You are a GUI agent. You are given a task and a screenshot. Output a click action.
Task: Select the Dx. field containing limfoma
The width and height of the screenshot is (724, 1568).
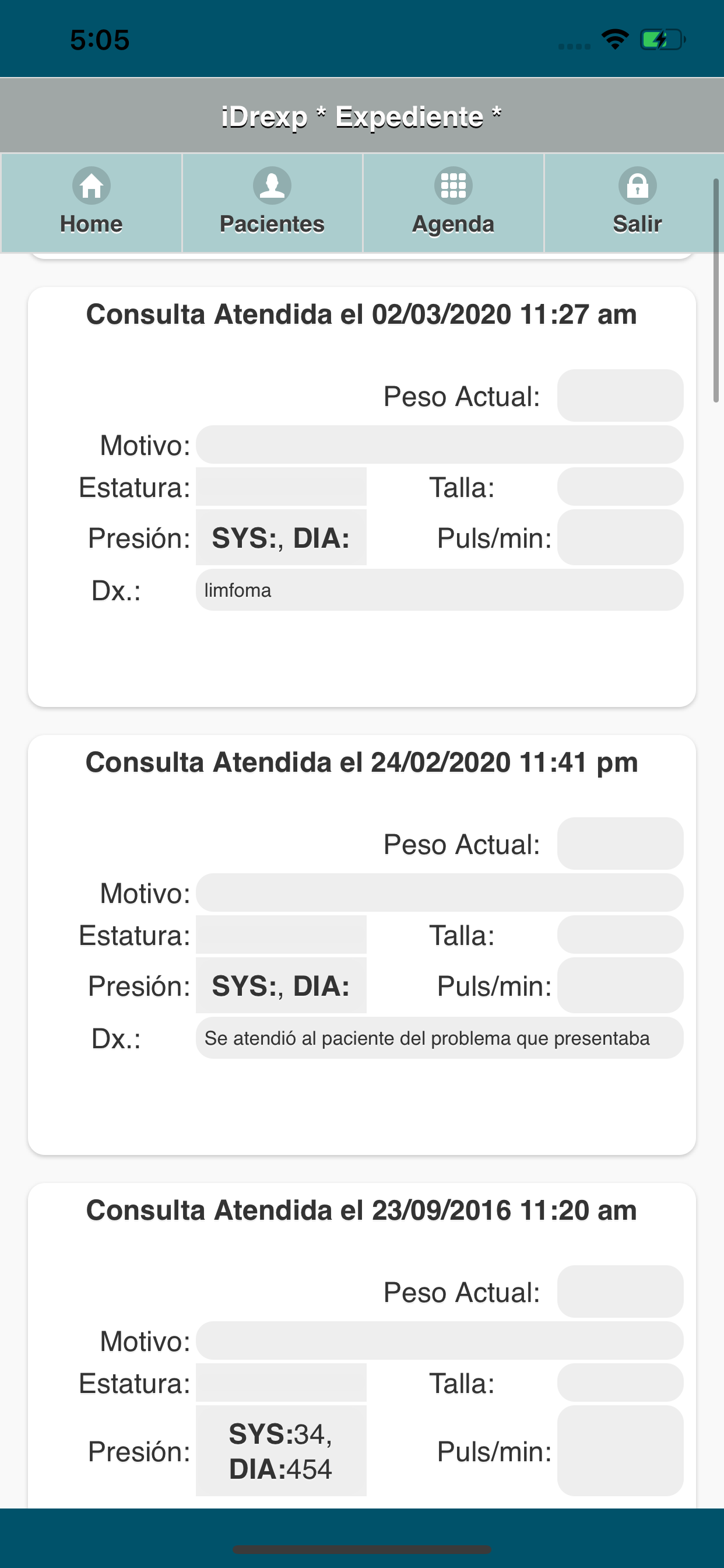click(x=440, y=590)
